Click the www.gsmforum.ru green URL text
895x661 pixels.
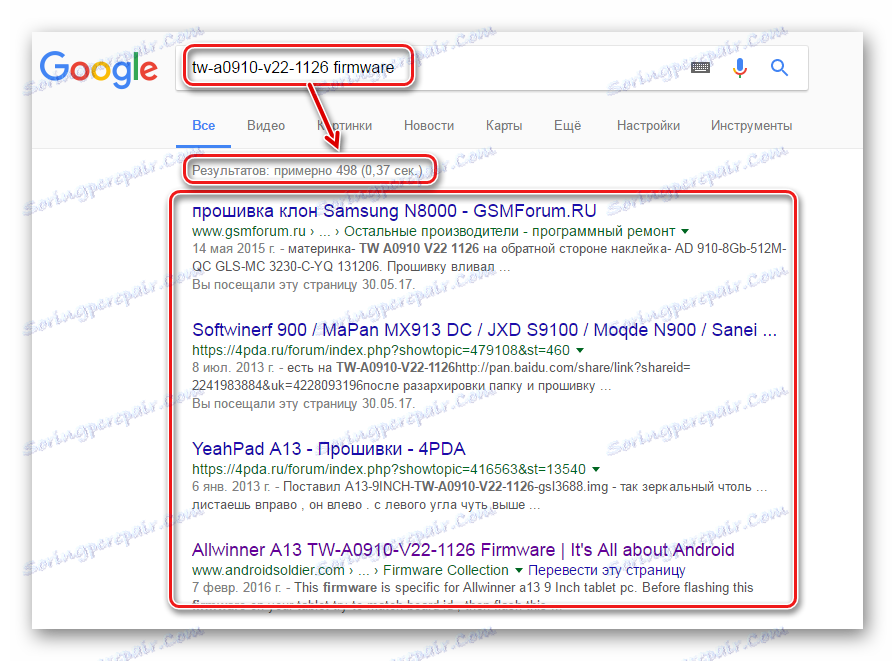click(x=249, y=231)
